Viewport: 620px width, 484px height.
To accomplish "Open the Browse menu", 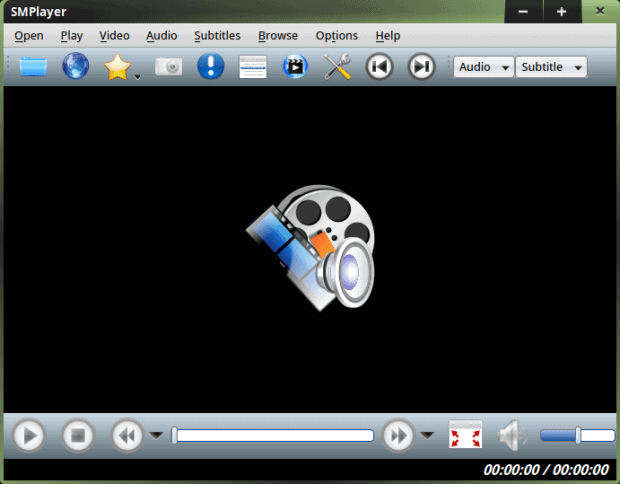I will 278,36.
